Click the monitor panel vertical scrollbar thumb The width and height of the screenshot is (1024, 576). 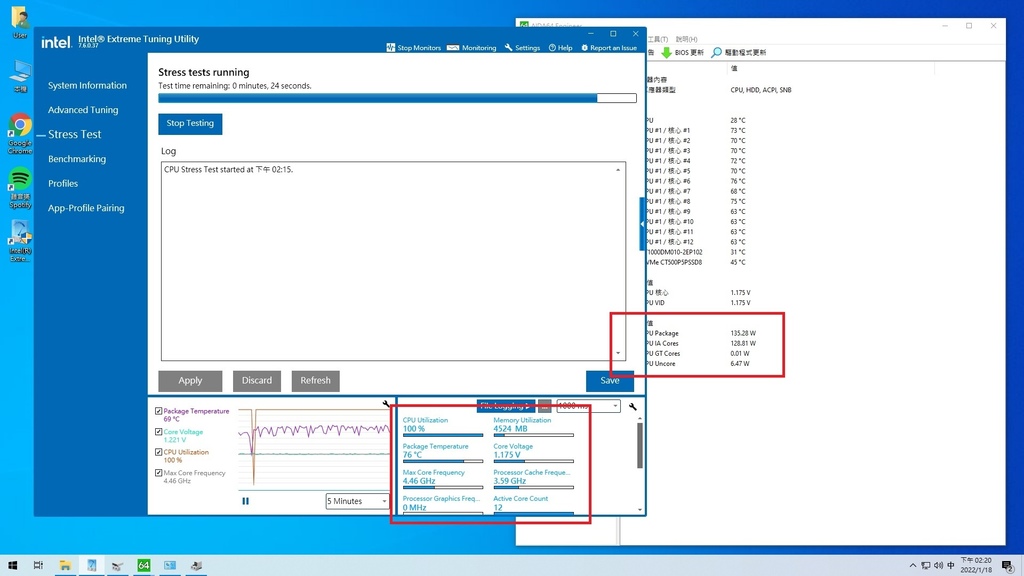639,445
